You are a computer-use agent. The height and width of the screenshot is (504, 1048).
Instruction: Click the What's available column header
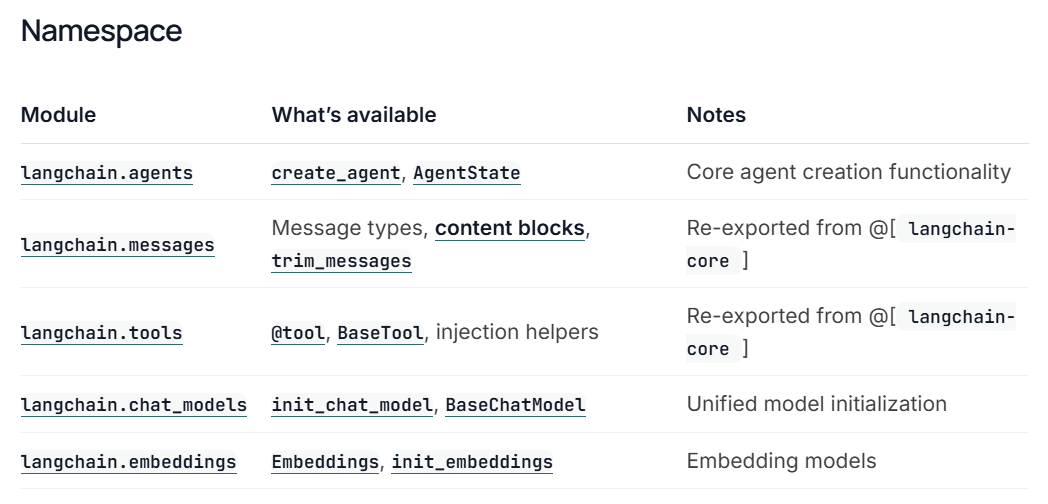[x=354, y=115]
